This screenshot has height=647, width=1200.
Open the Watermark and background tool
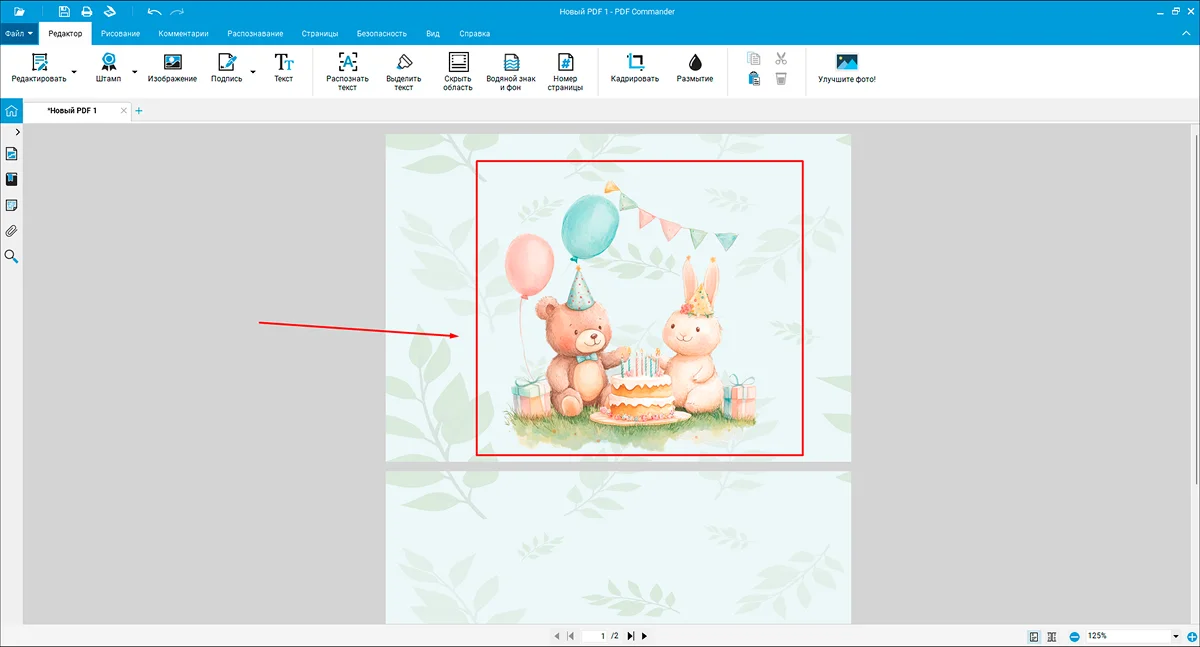511,70
